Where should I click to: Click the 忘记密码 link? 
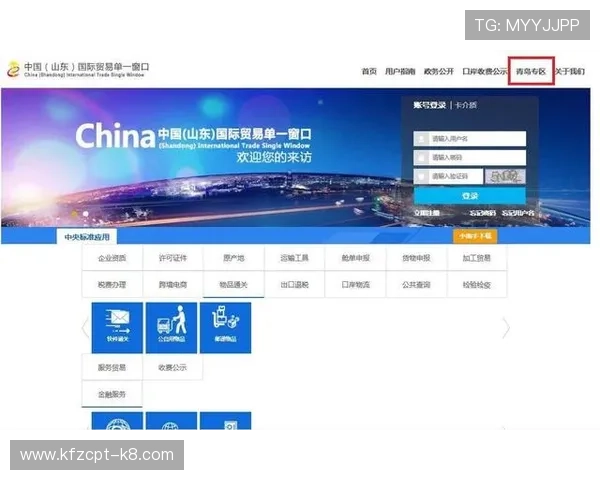(x=483, y=213)
